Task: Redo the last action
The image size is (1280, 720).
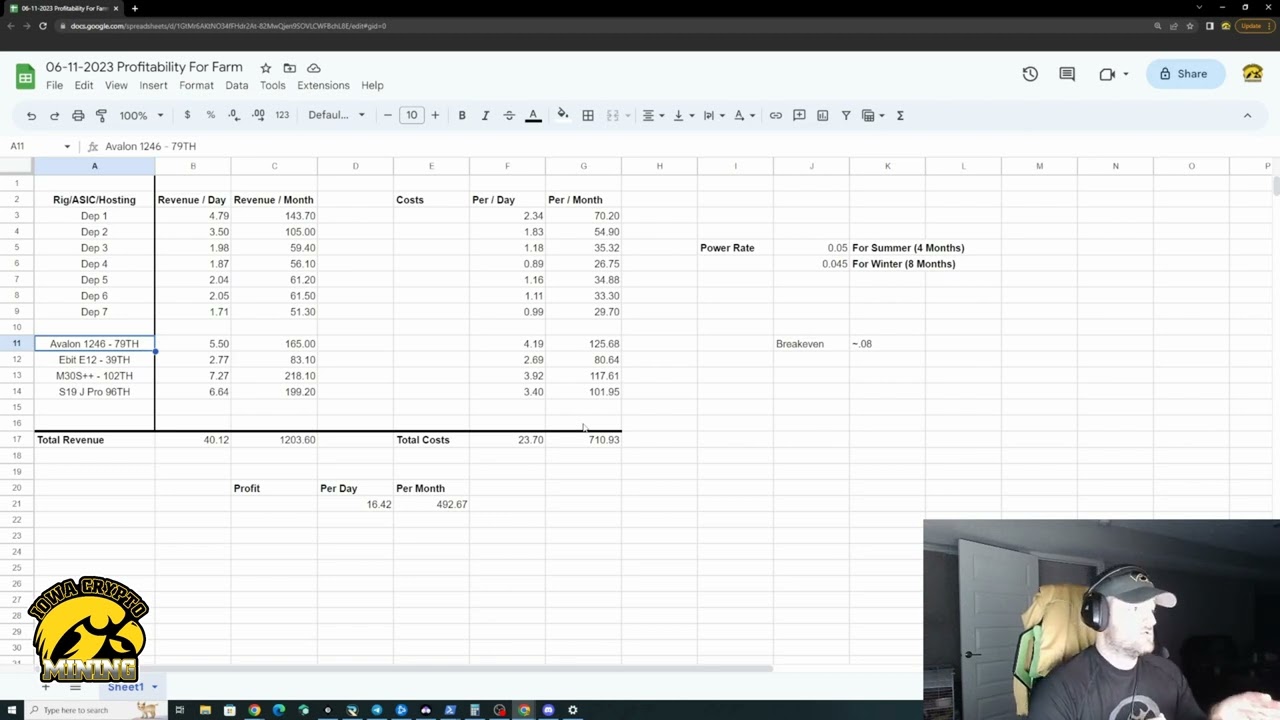Action: pos(54,116)
